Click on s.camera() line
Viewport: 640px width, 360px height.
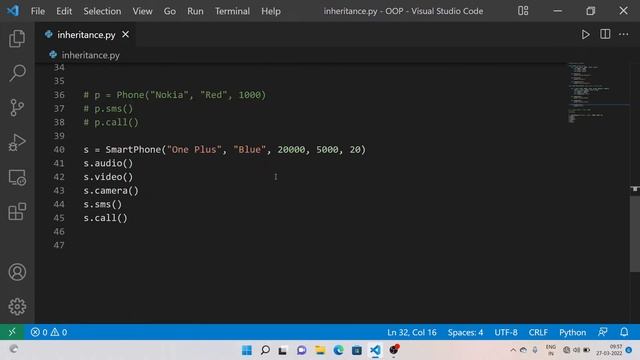[x=111, y=191]
